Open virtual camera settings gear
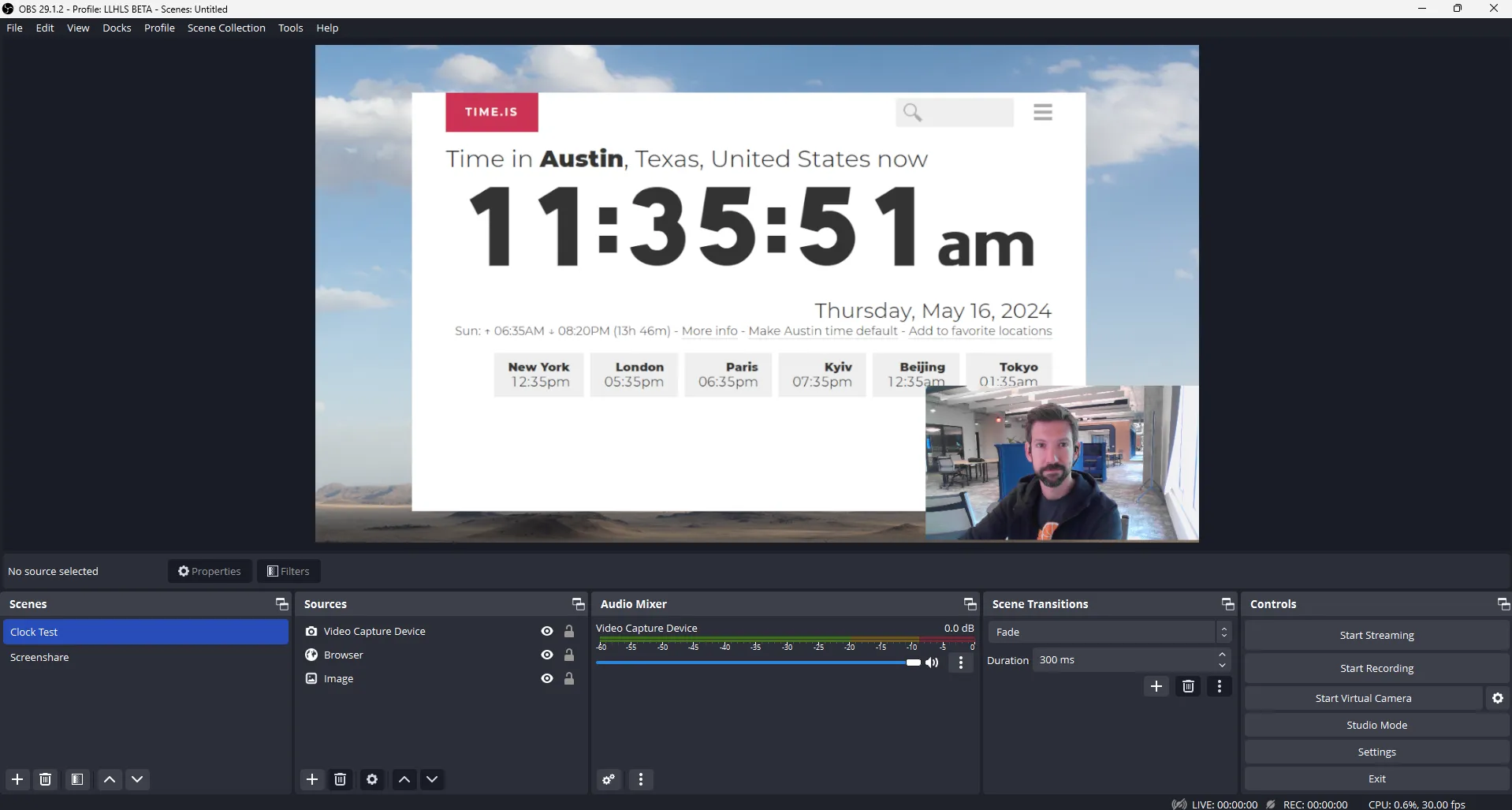1512x810 pixels. coord(1498,698)
